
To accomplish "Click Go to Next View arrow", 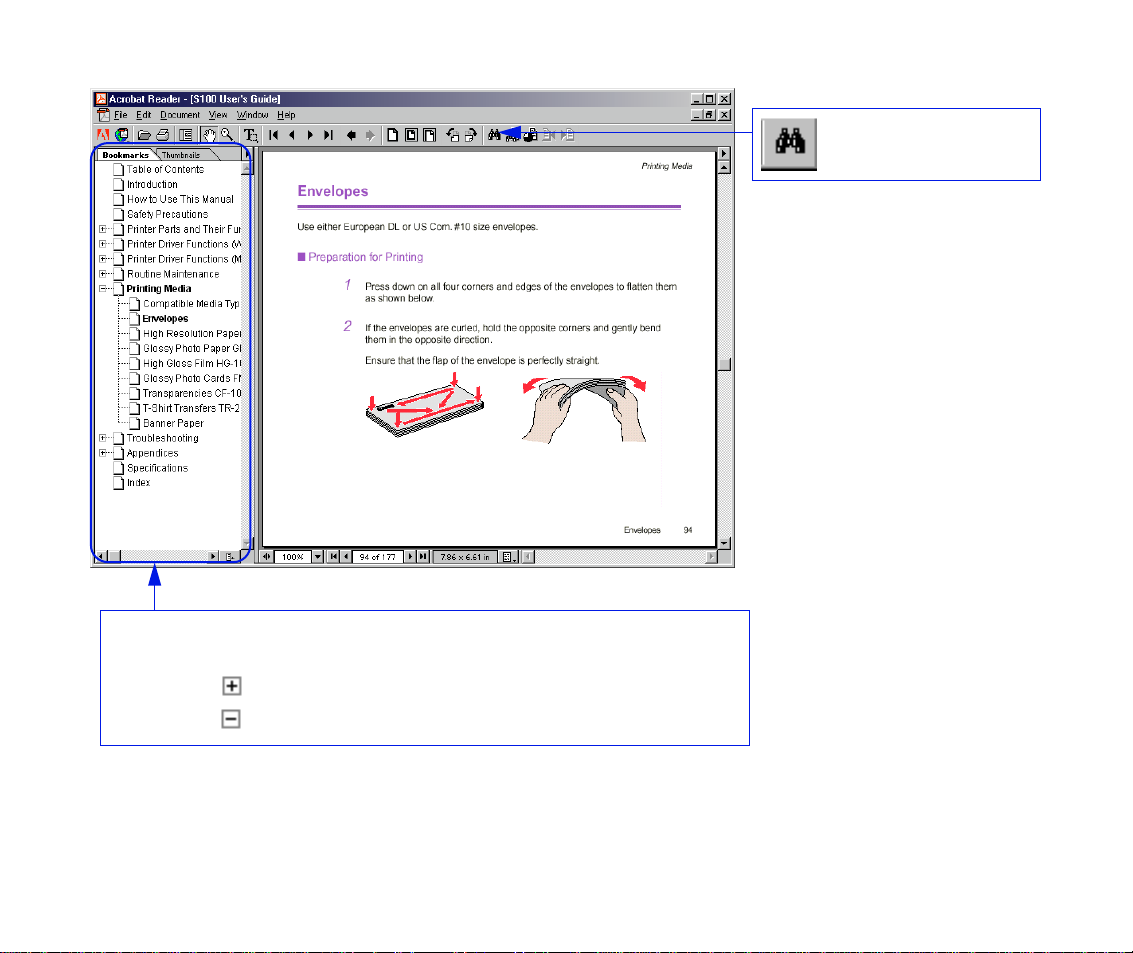I will 370,135.
